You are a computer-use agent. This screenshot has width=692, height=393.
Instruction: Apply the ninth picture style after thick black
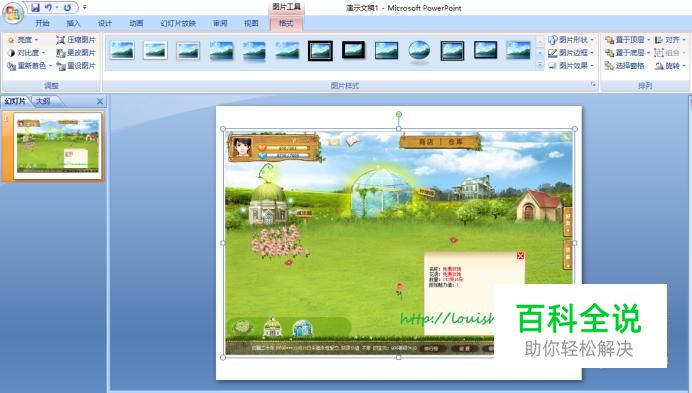pyautogui.click(x=387, y=50)
